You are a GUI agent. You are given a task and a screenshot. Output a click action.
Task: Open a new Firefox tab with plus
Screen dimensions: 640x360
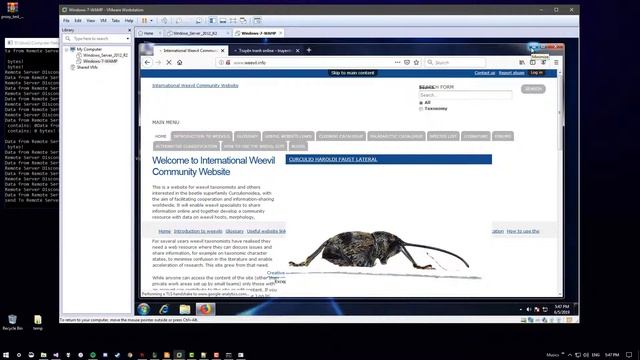tap(309, 50)
